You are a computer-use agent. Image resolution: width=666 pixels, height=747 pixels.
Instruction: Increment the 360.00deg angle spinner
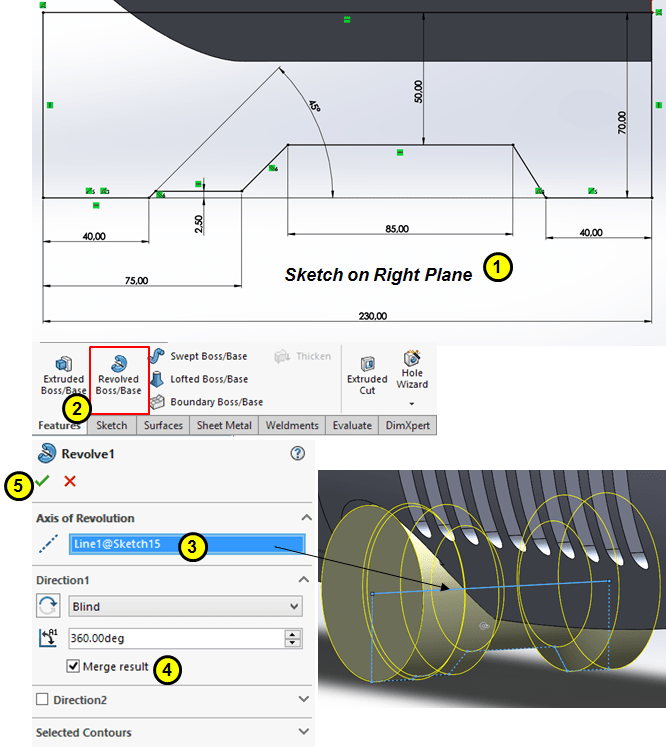pos(292,634)
